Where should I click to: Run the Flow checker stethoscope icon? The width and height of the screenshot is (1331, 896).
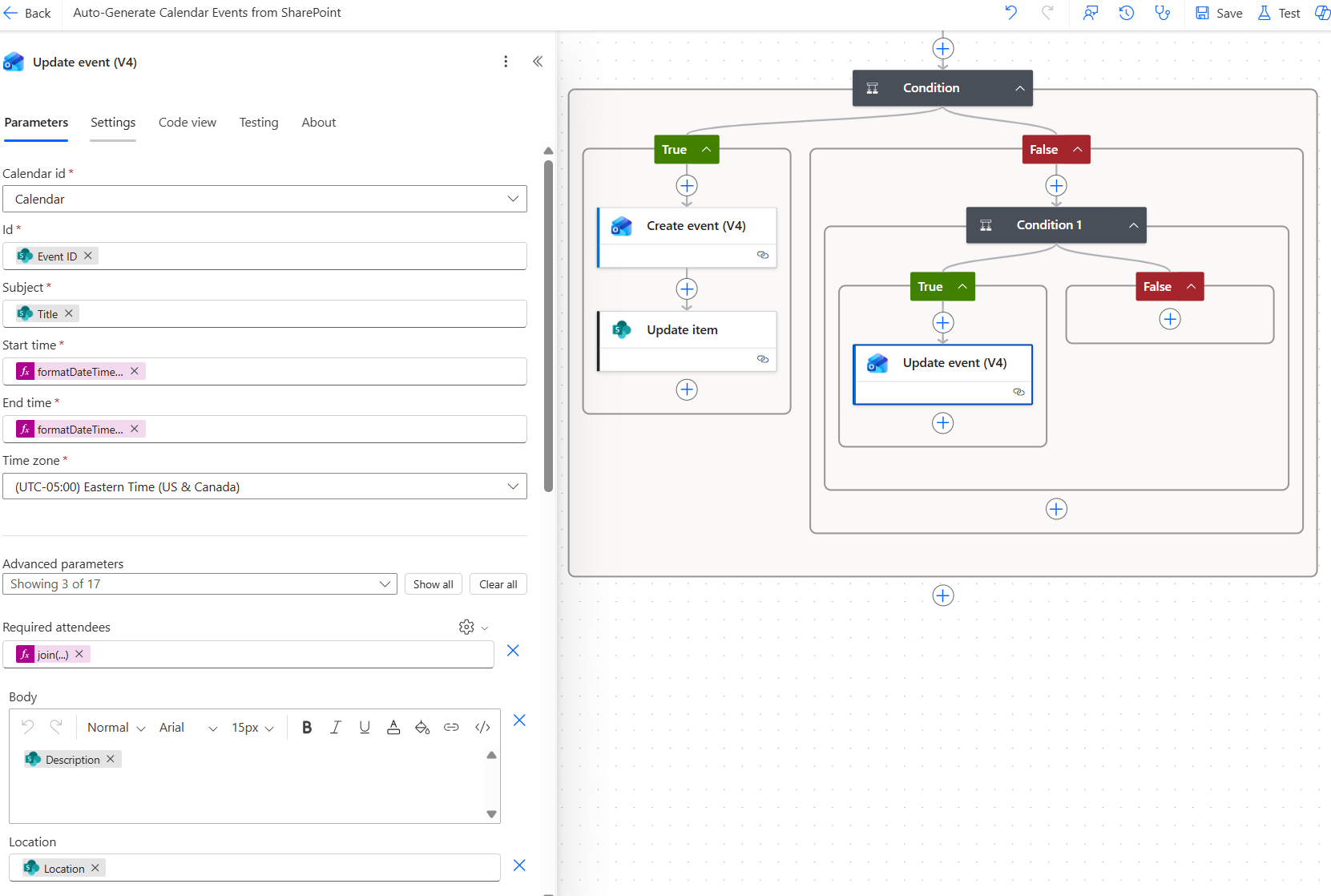1162,13
